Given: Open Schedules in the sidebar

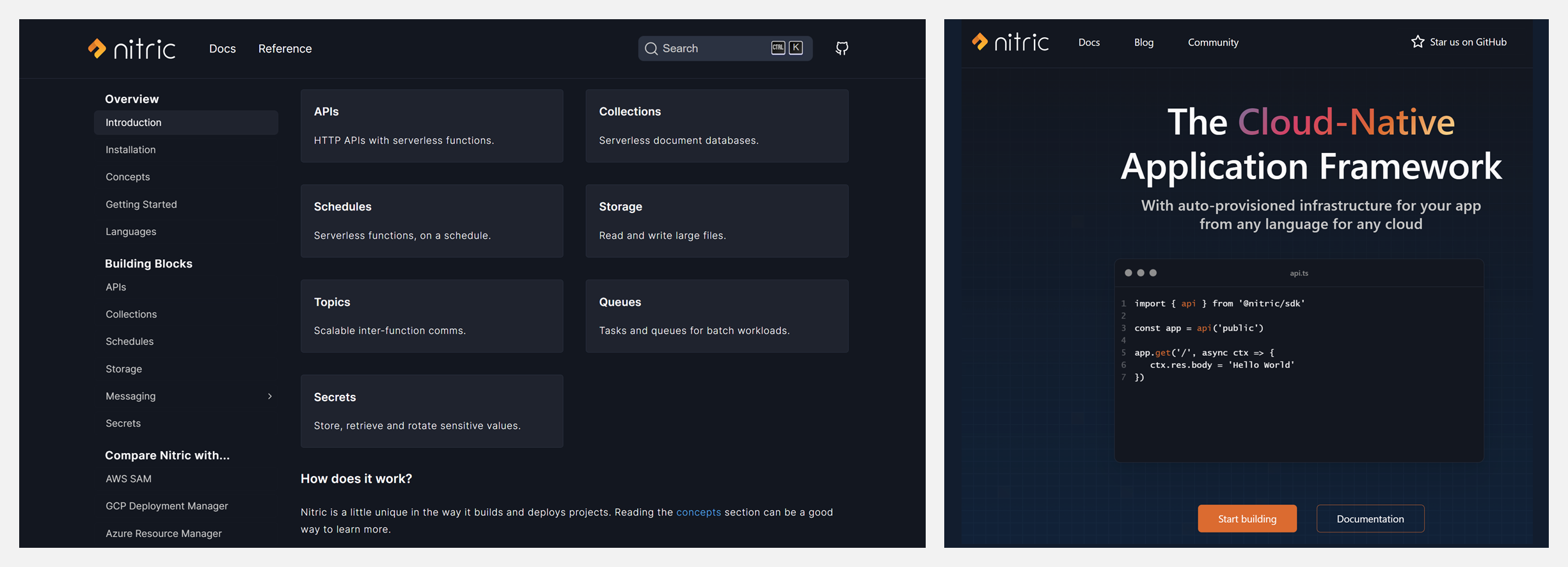Looking at the screenshot, I should tap(130, 341).
